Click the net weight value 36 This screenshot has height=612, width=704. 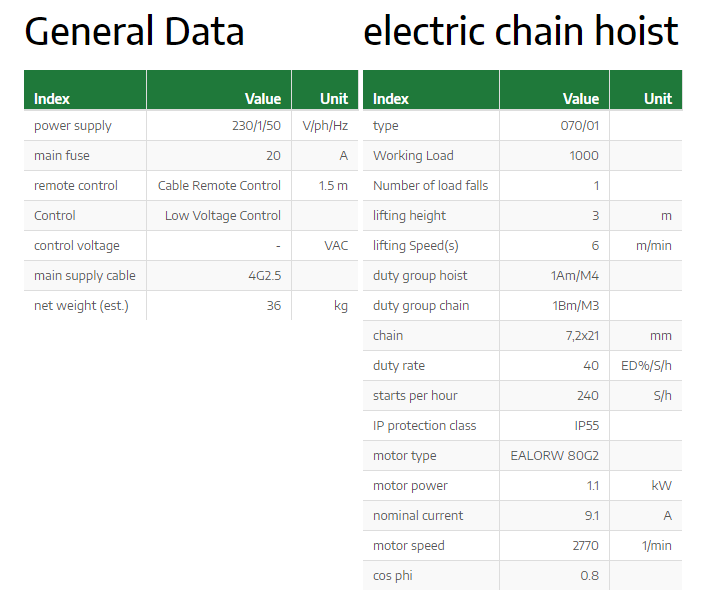pos(274,306)
